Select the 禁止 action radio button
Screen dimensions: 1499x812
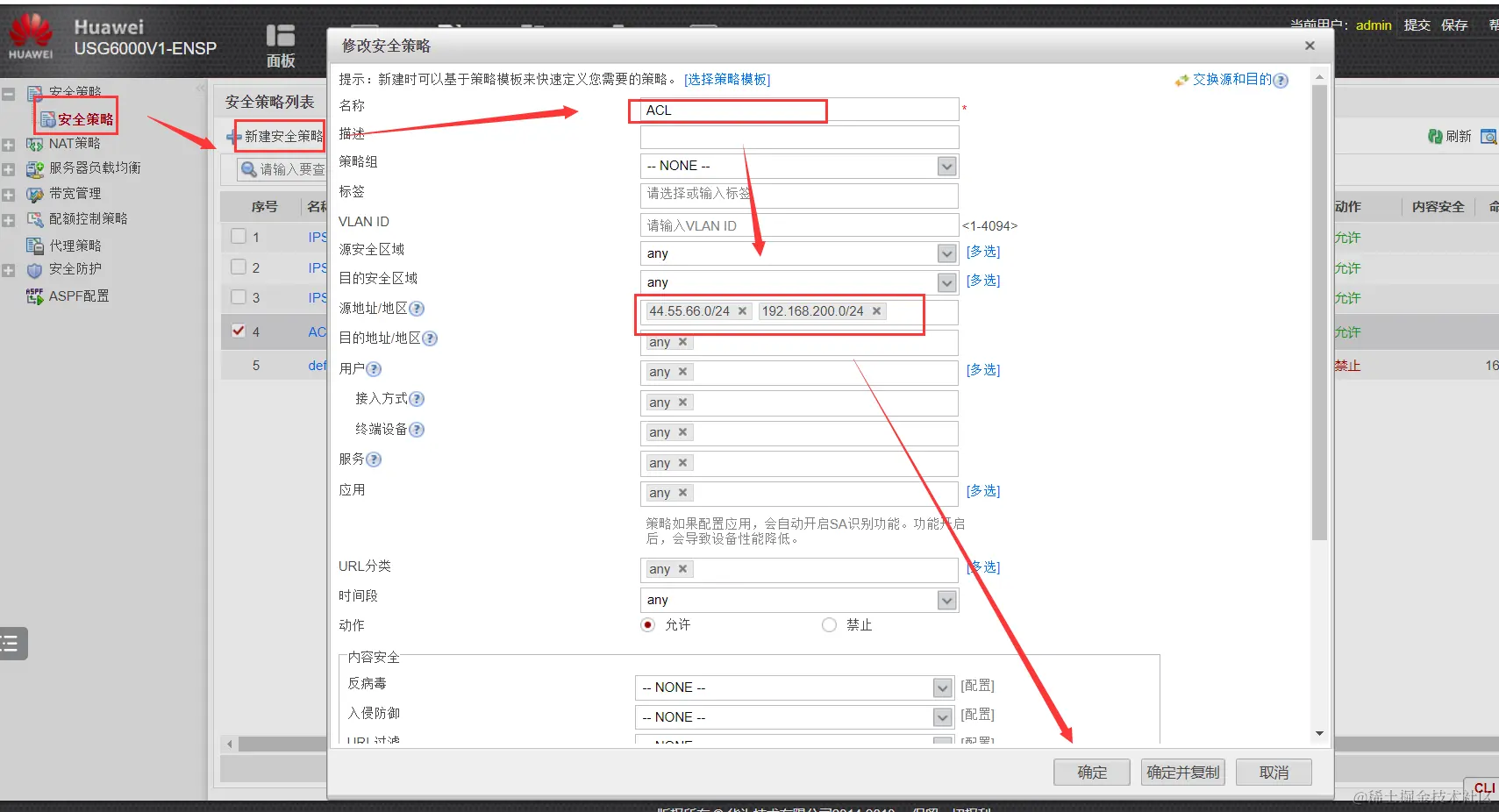coord(829,625)
